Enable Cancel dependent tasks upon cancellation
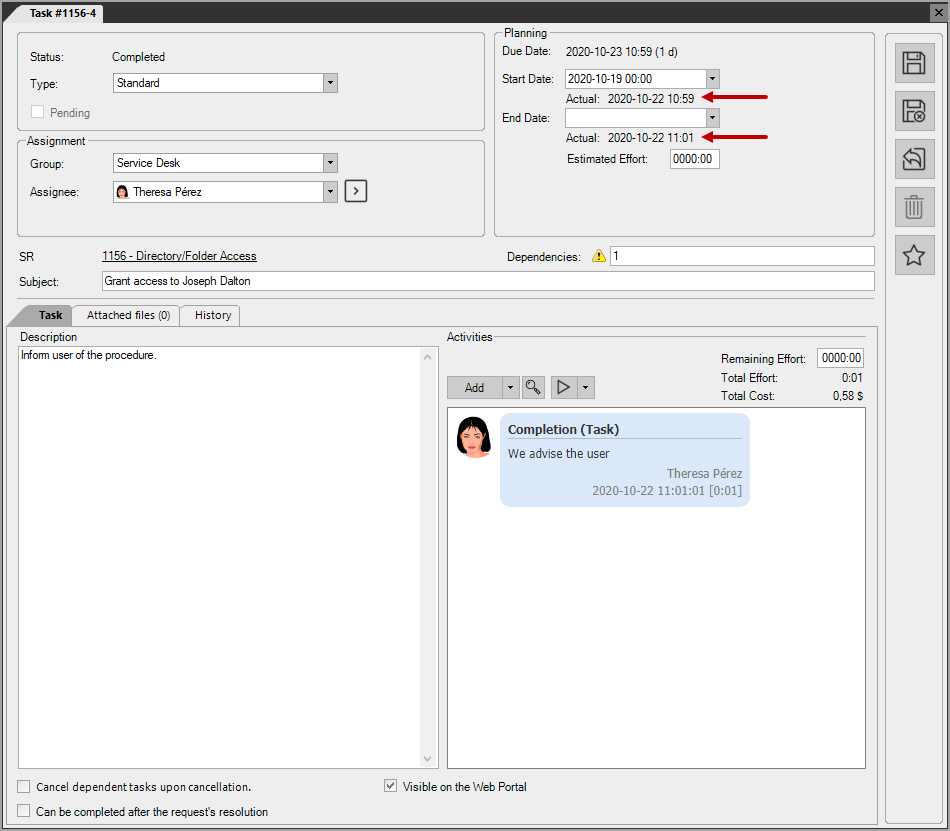 [x=25, y=787]
